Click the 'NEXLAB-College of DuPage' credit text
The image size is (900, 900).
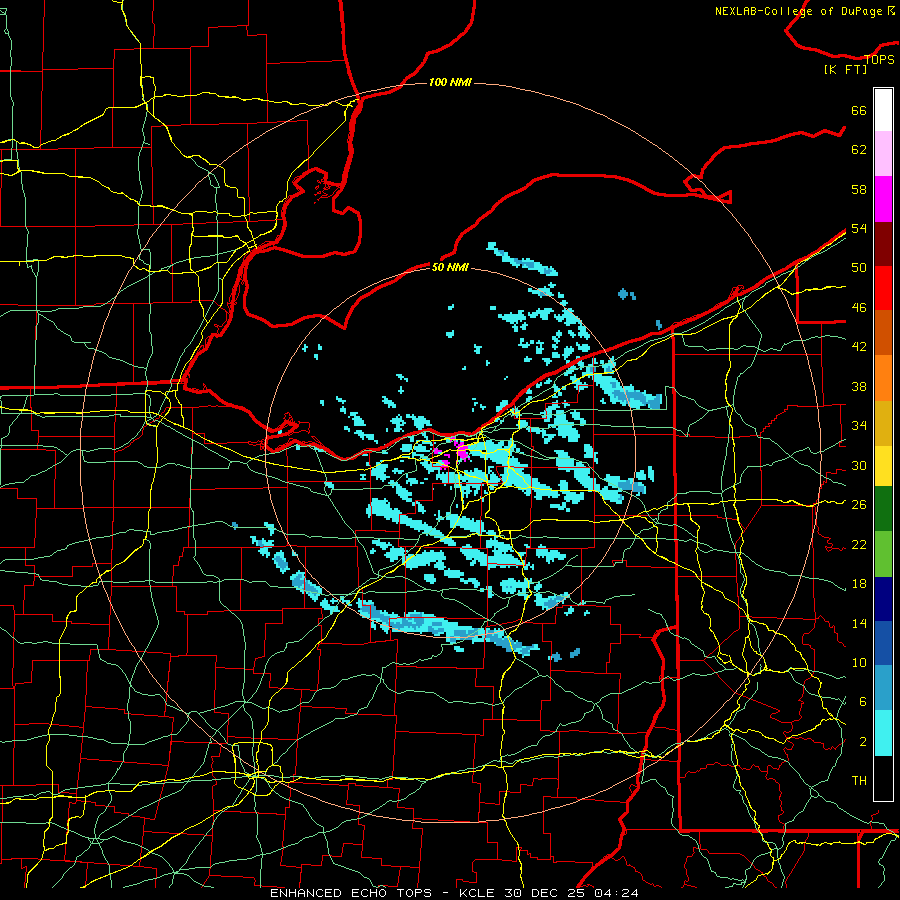point(800,11)
